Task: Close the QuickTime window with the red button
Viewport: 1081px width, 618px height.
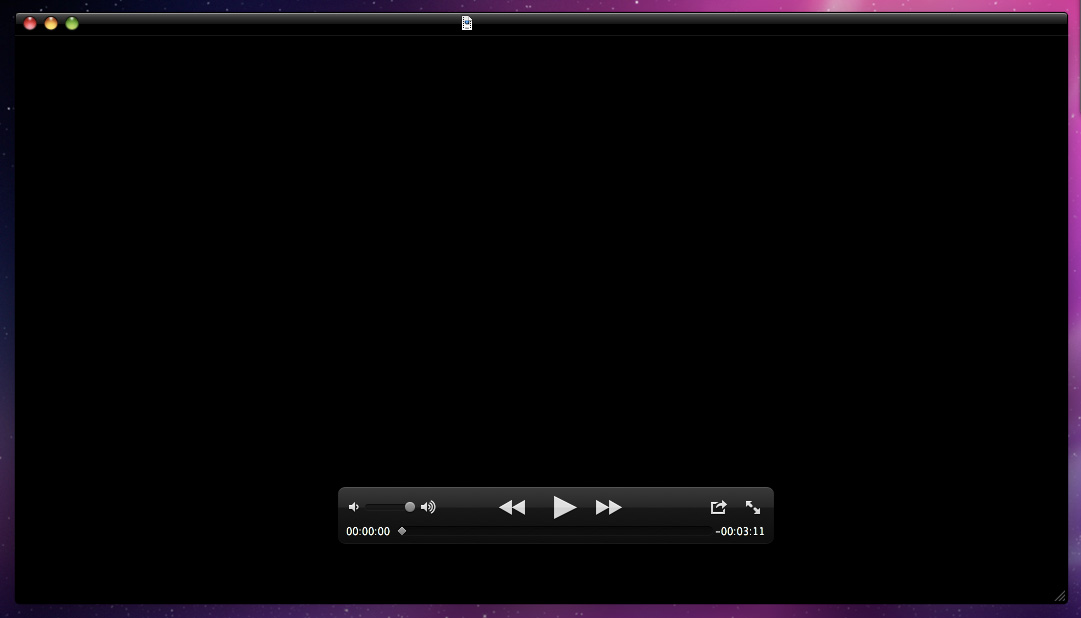Action: pos(30,23)
